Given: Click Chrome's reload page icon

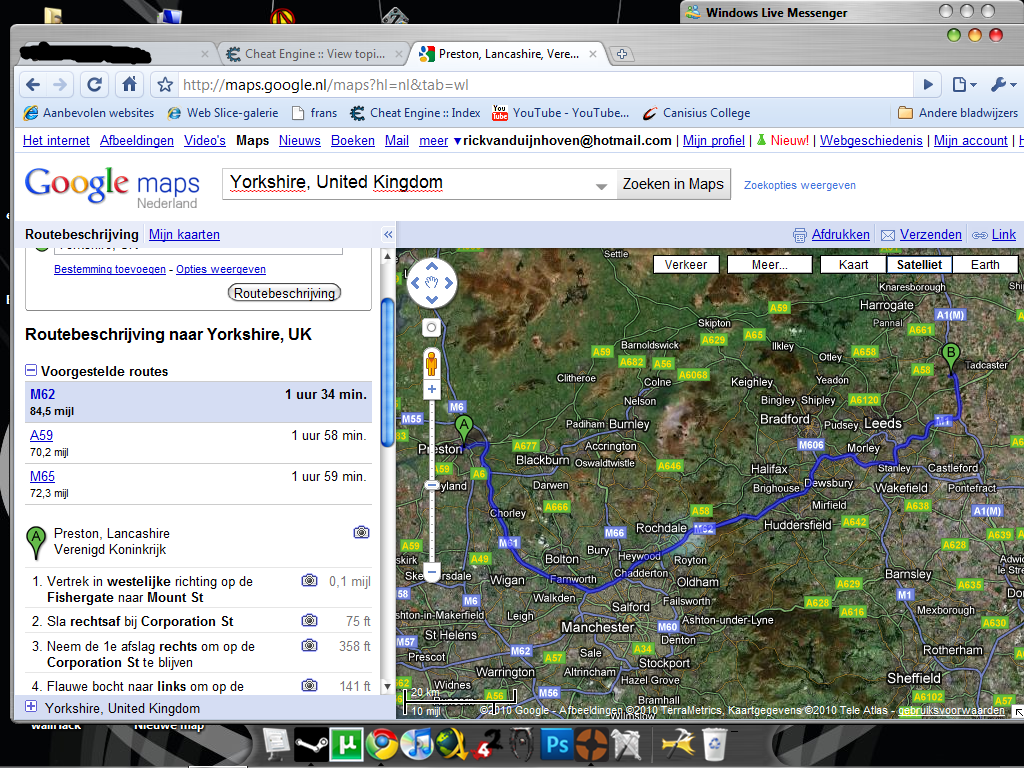Looking at the screenshot, I should pyautogui.click(x=94, y=85).
